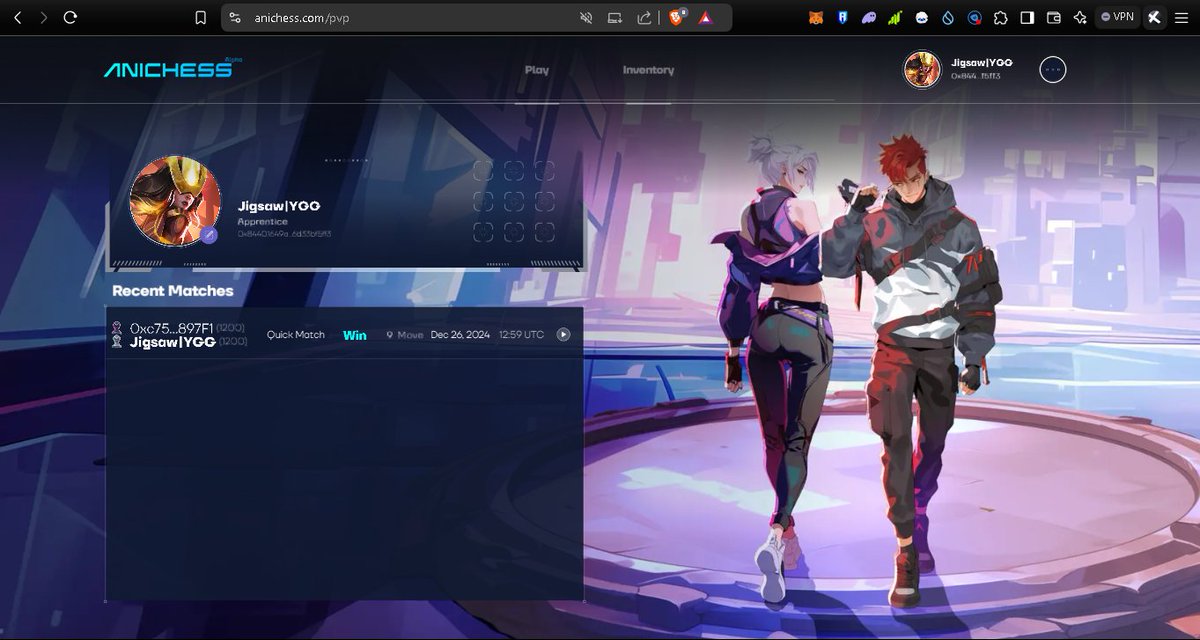Screen dimensions: 1200x640
Task: Open the blue shield extension icon
Action: pyautogui.click(x=843, y=18)
